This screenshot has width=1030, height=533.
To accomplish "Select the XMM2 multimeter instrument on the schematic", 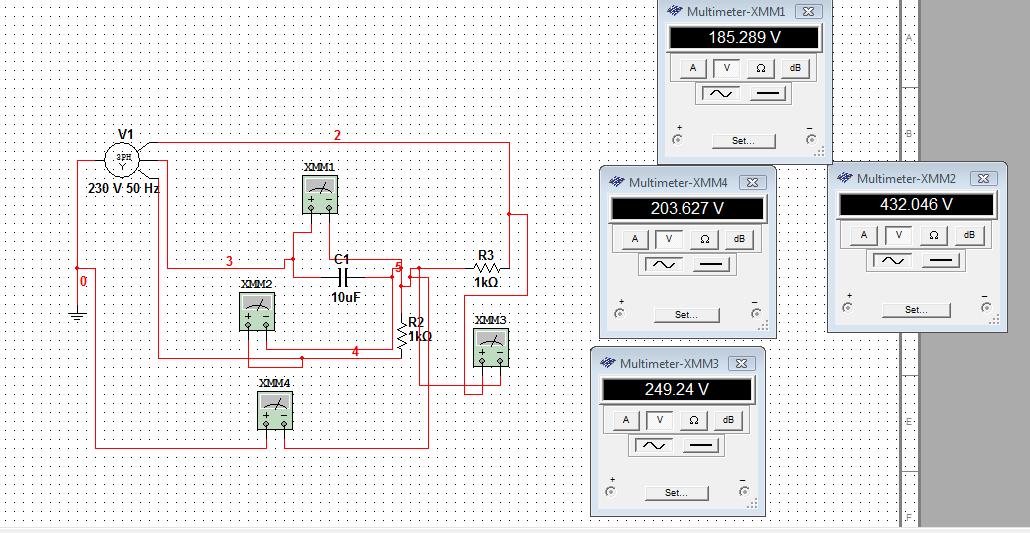I will [257, 311].
